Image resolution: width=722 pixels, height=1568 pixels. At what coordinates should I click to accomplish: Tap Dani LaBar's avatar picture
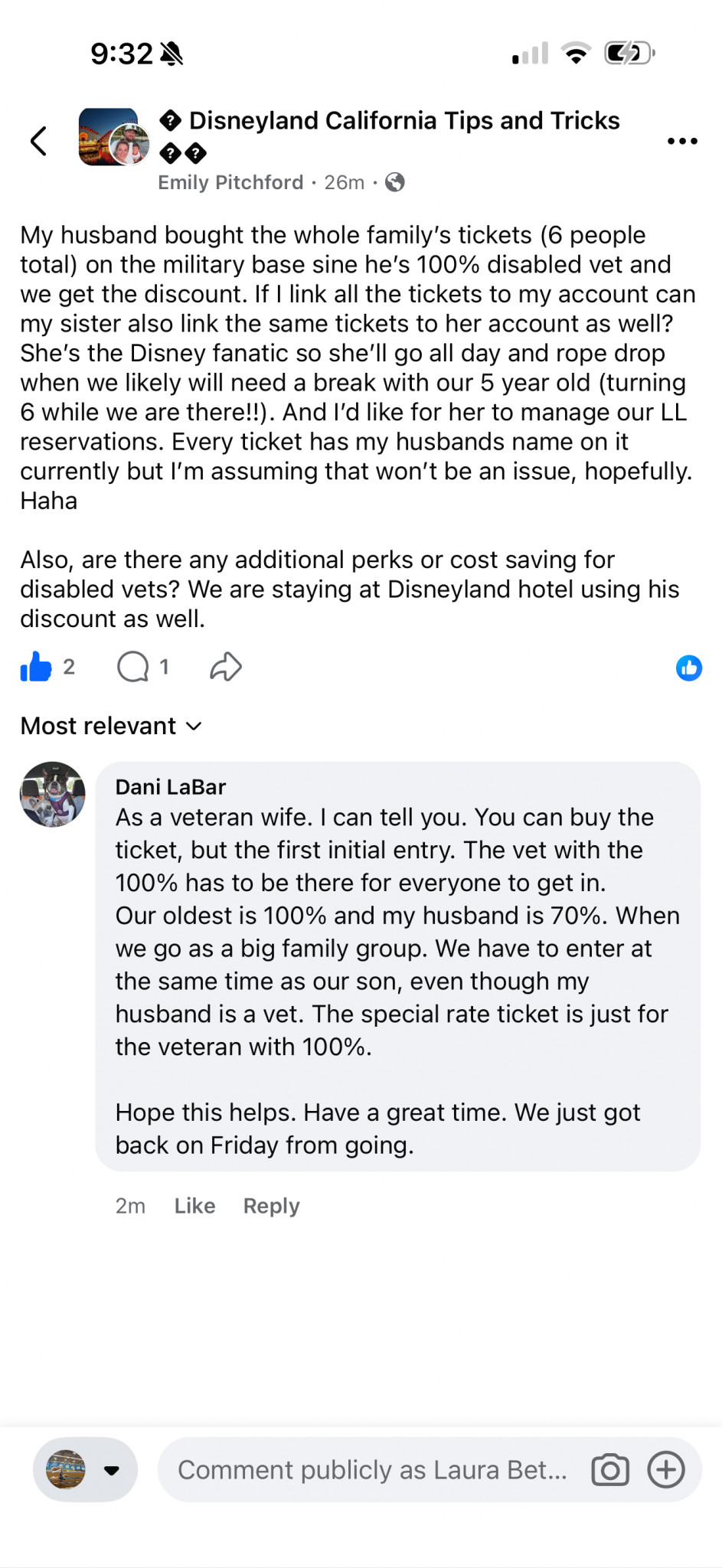[x=52, y=795]
